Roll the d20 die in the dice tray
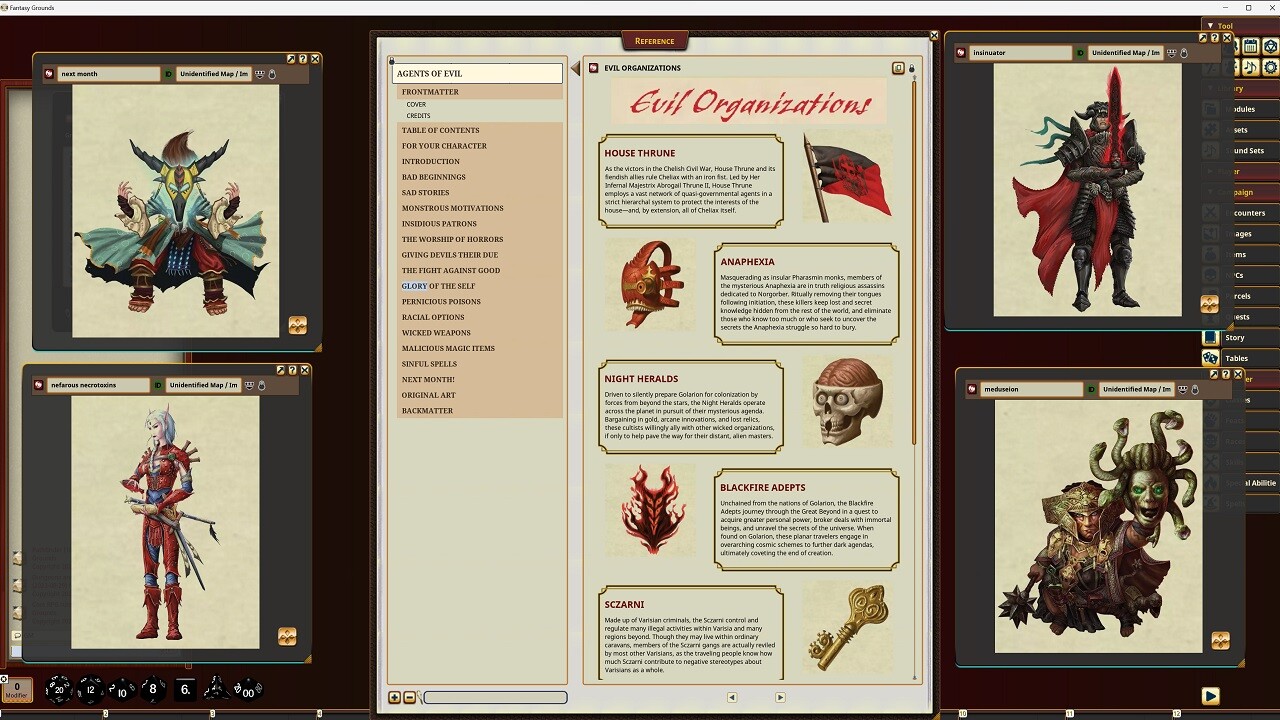 point(59,690)
